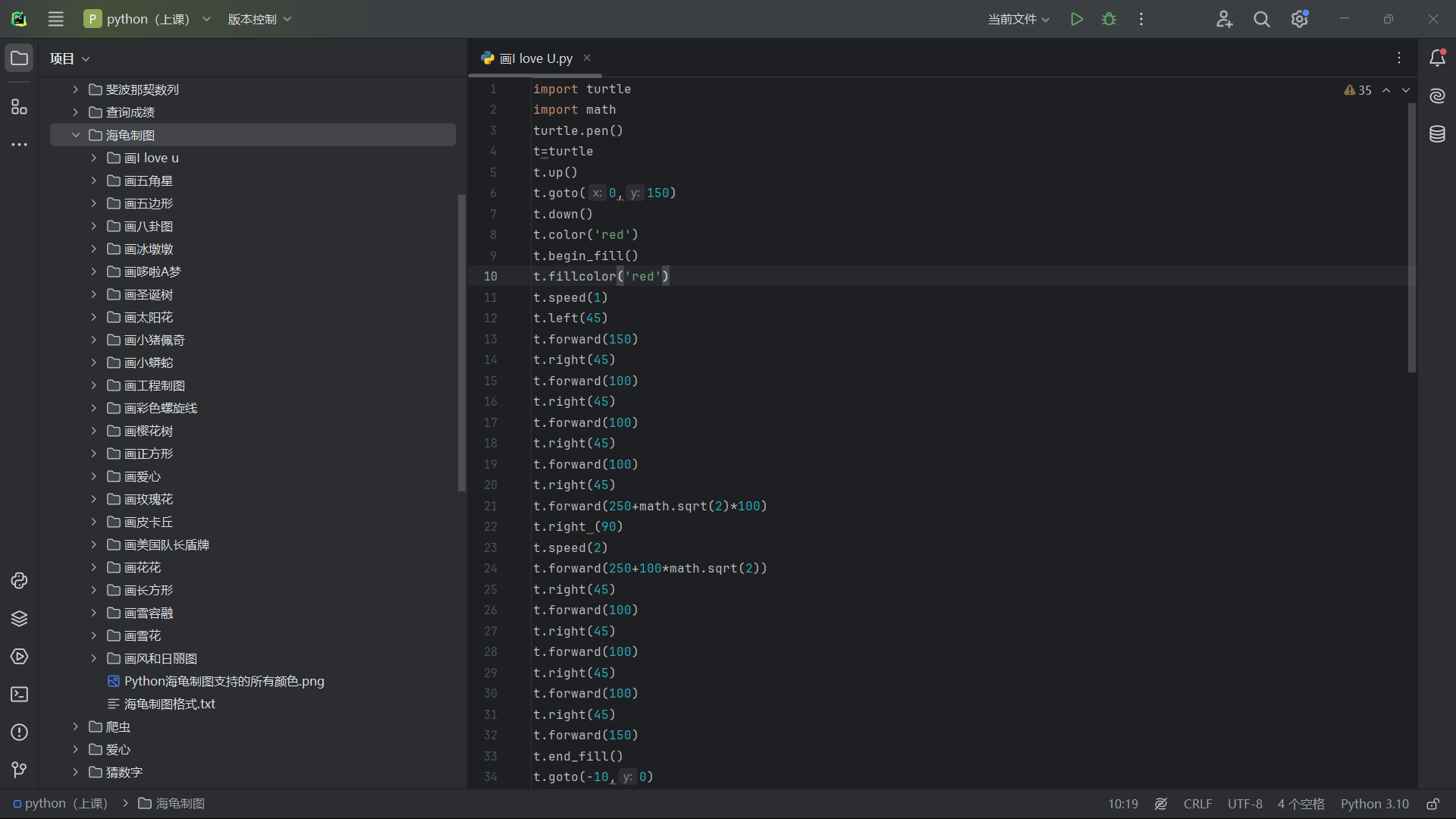Open the Python Console tool window

click(x=19, y=581)
